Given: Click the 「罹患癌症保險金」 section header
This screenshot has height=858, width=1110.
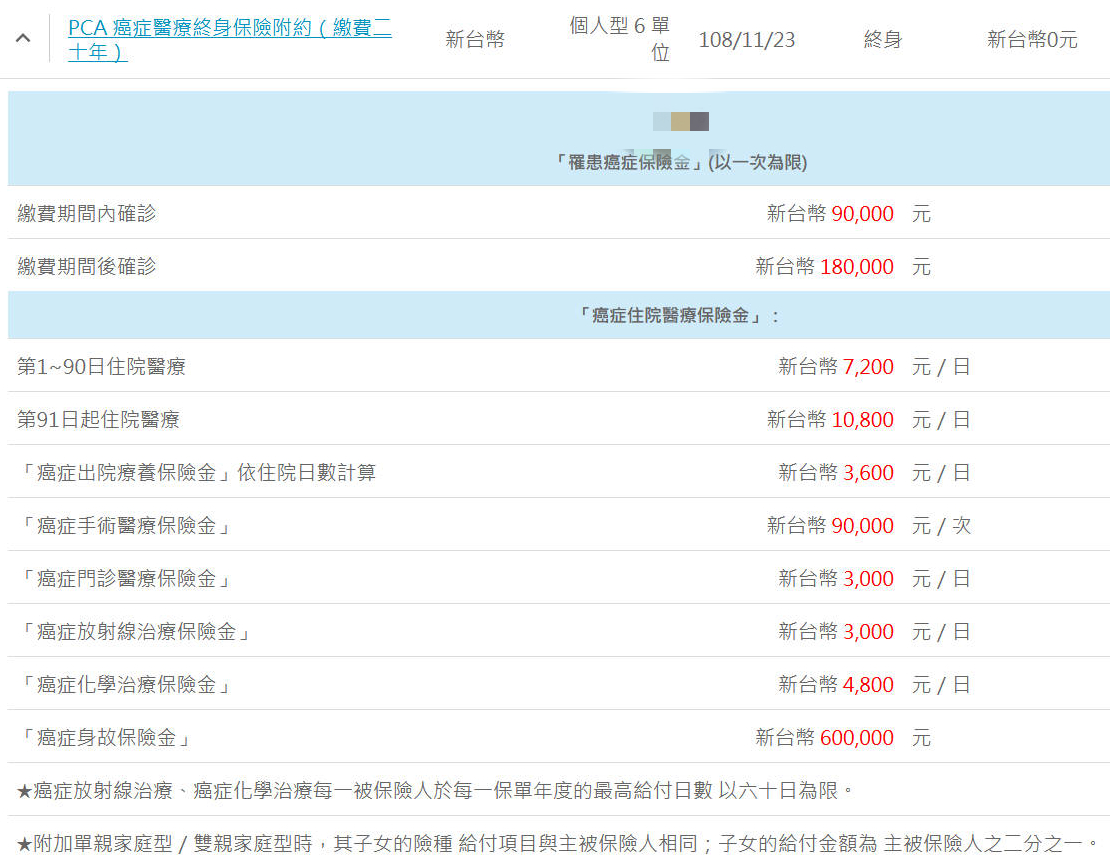Looking at the screenshot, I should (x=680, y=162).
